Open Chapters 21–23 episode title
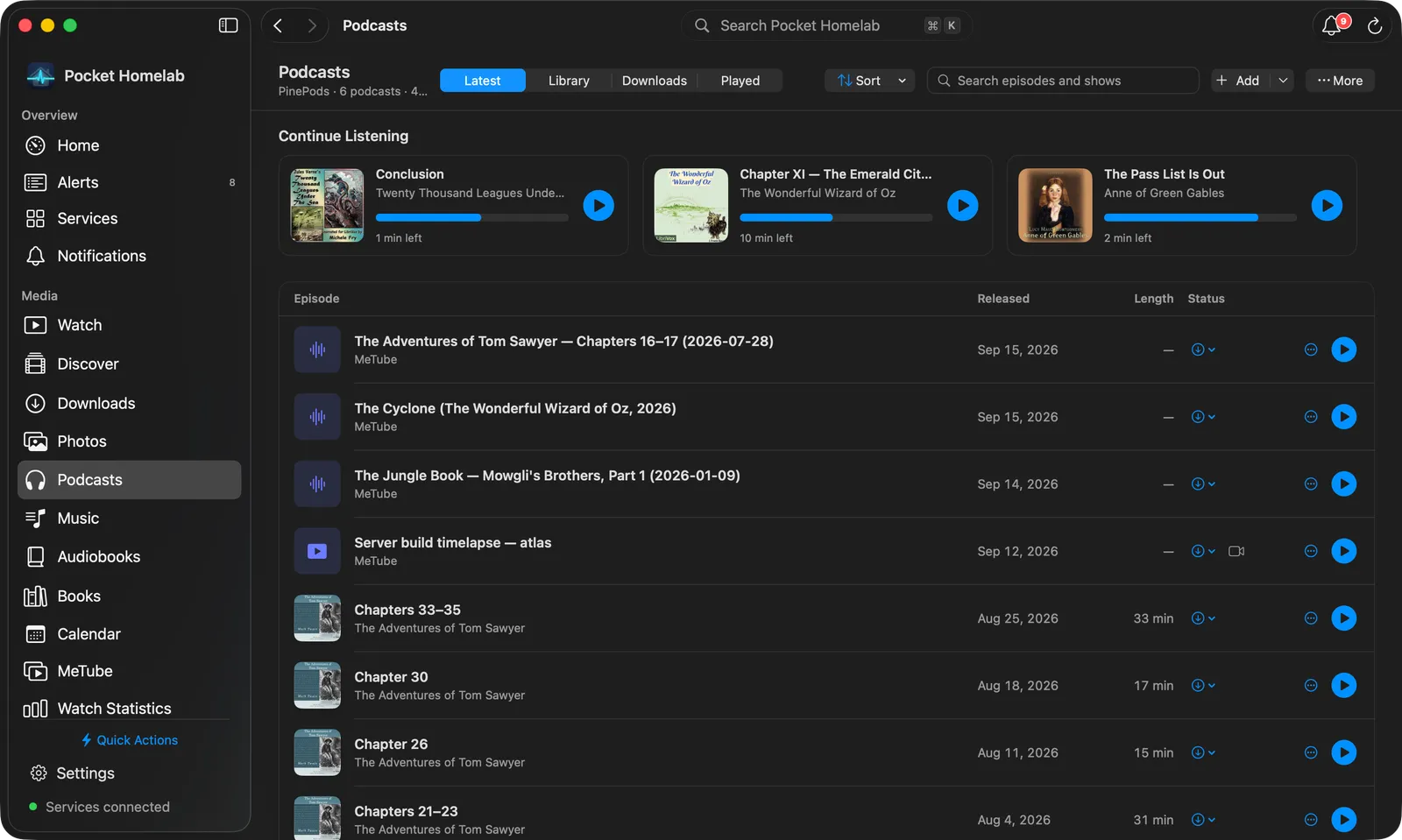The width and height of the screenshot is (1402, 840). coord(406,811)
